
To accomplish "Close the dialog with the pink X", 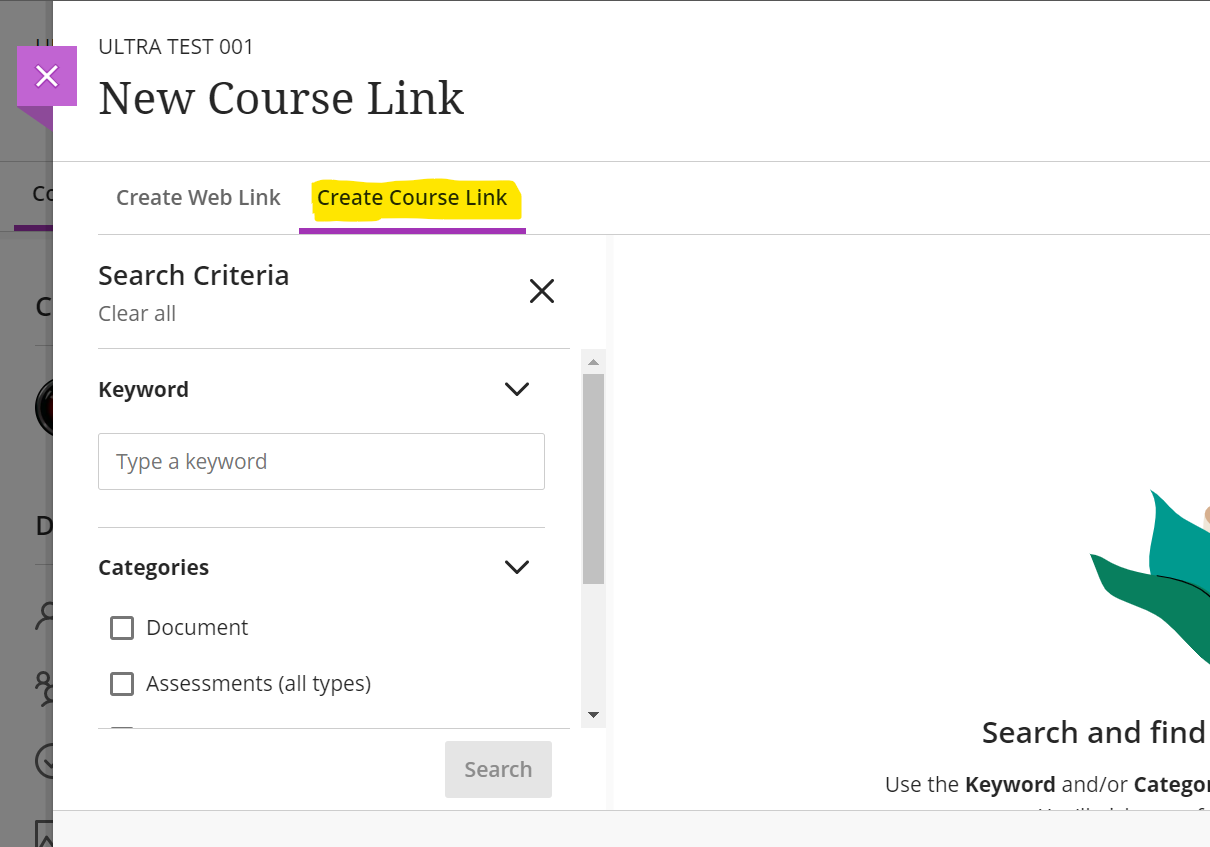I will [46, 76].
